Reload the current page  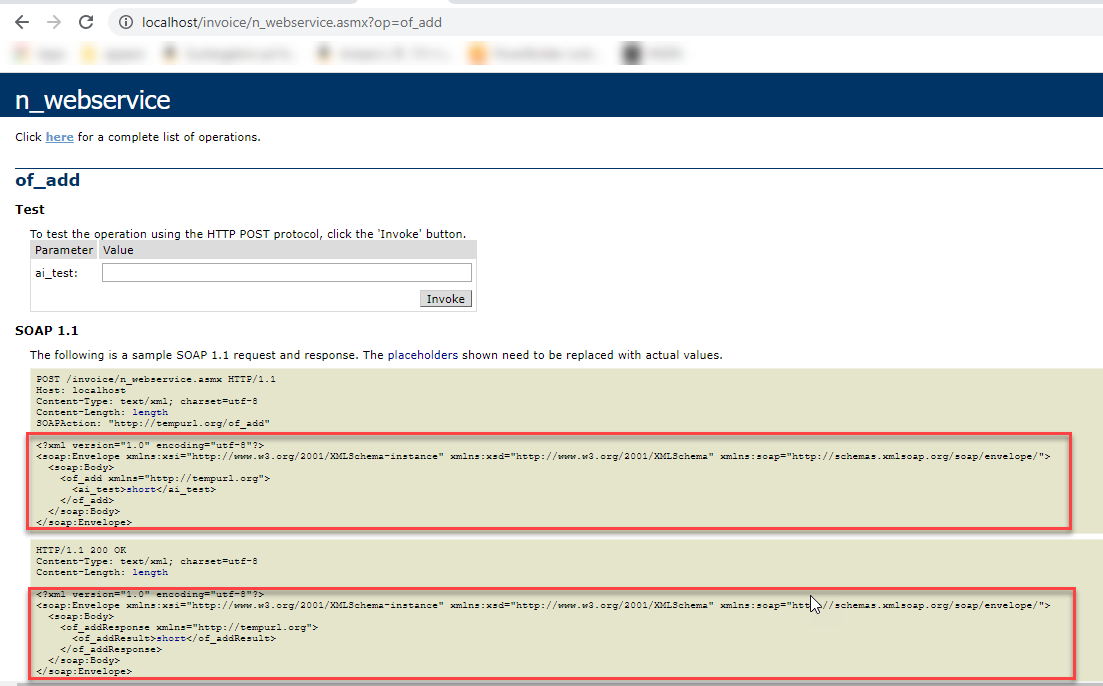86,22
